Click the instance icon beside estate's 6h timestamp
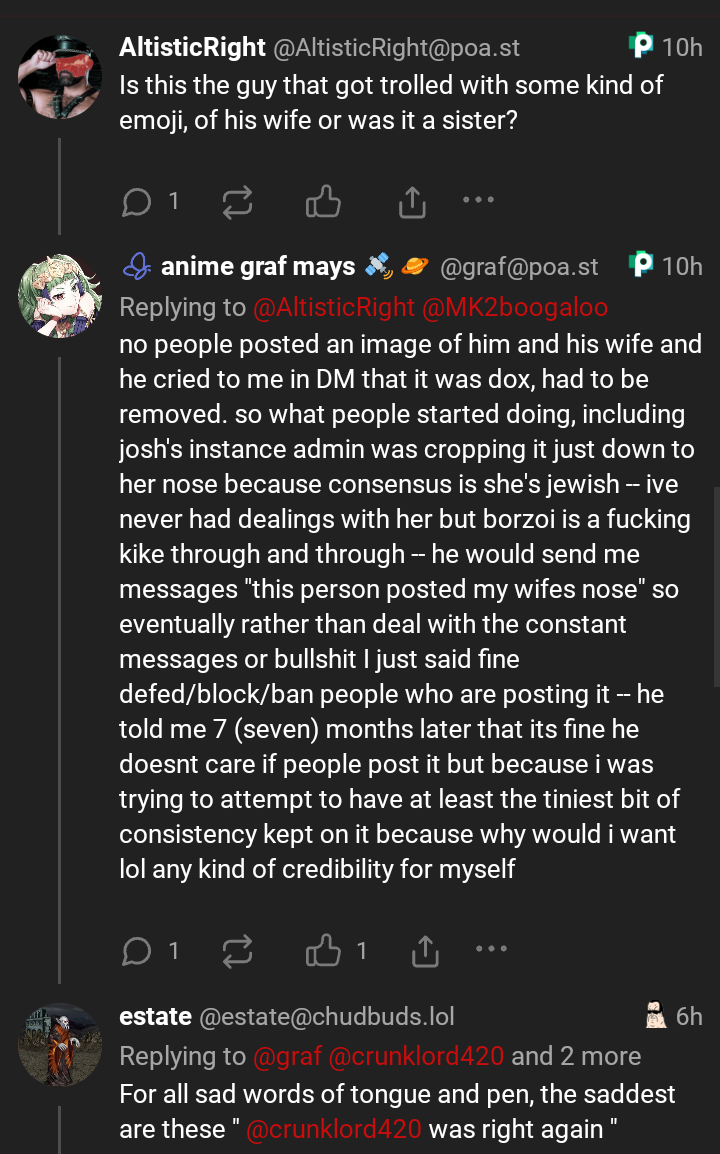 656,1017
